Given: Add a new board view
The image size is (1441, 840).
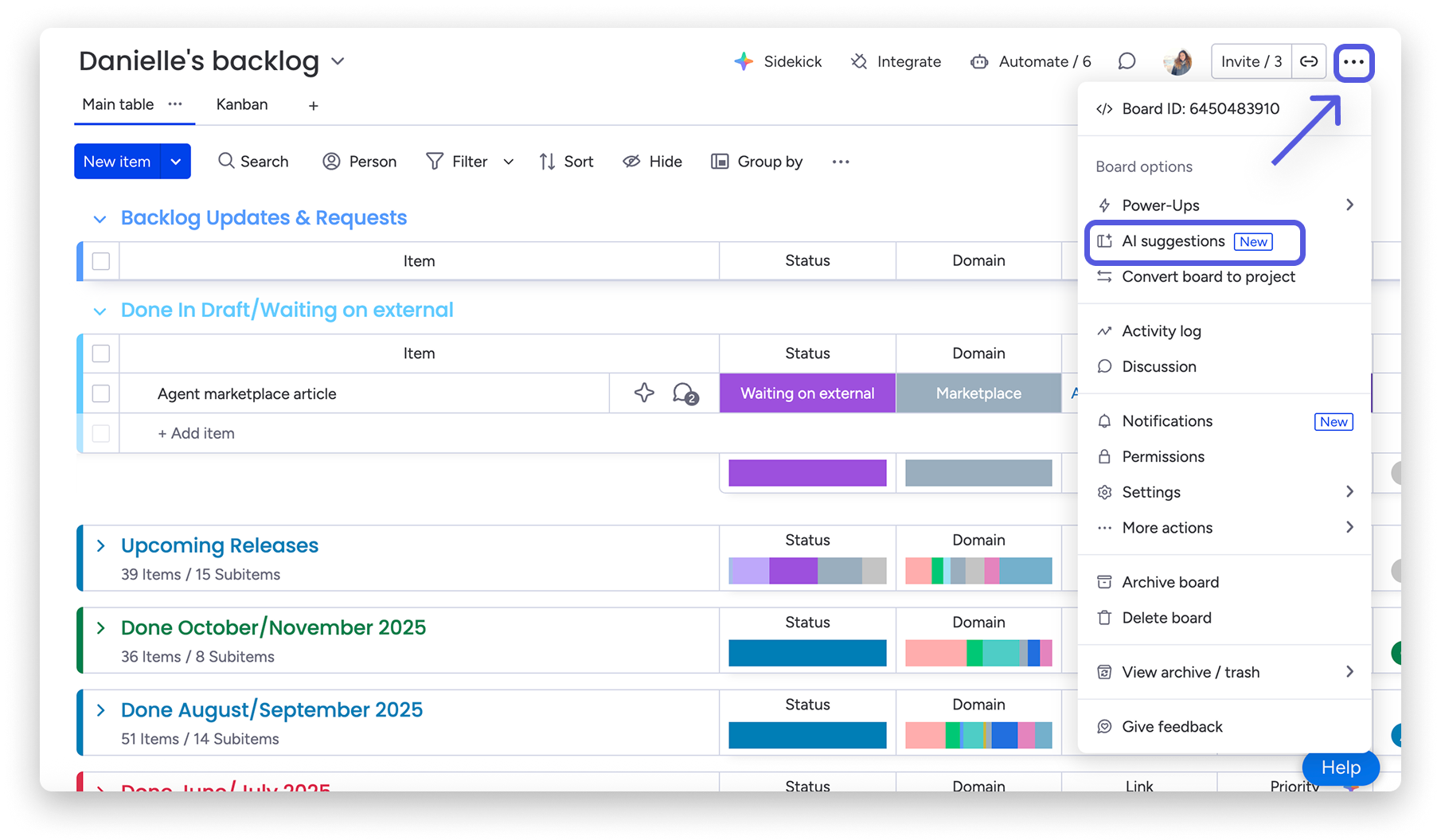Looking at the screenshot, I should (x=314, y=105).
